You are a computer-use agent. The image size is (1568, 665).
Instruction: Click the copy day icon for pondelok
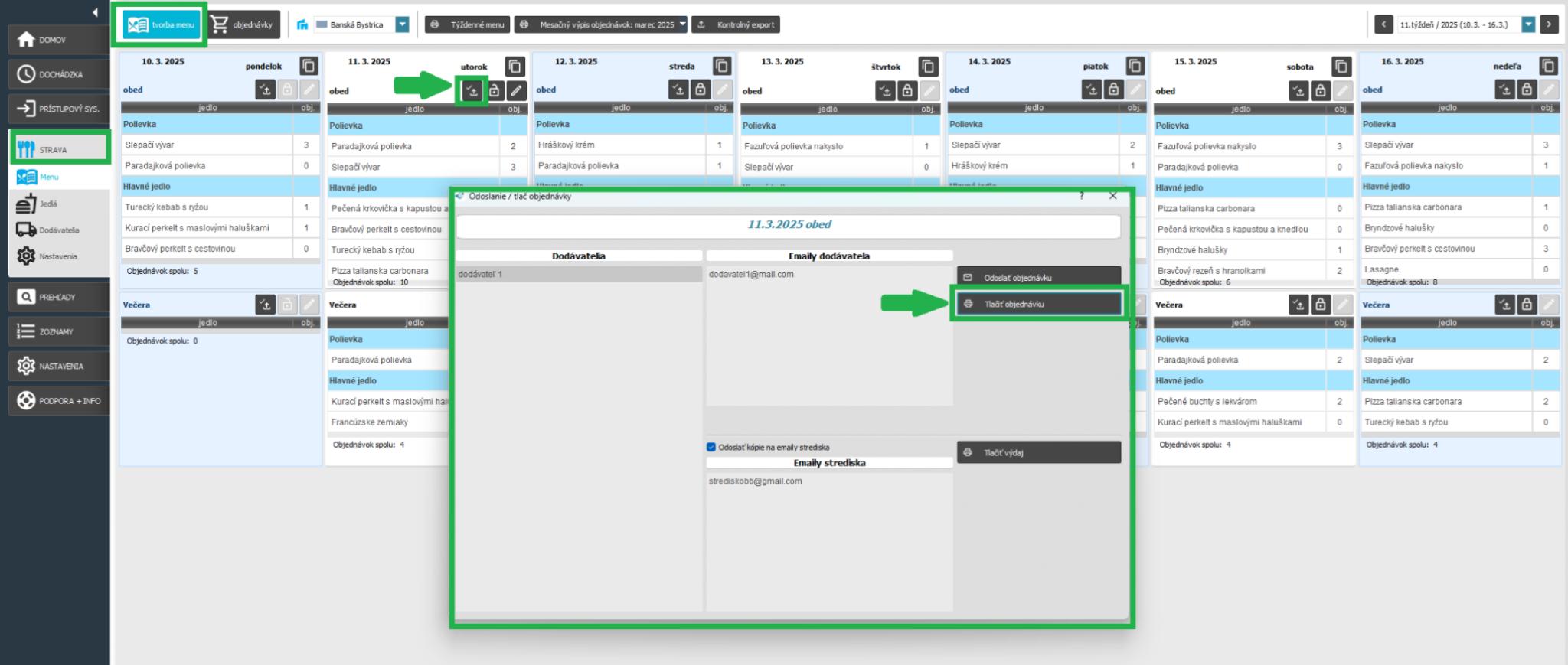(x=308, y=66)
